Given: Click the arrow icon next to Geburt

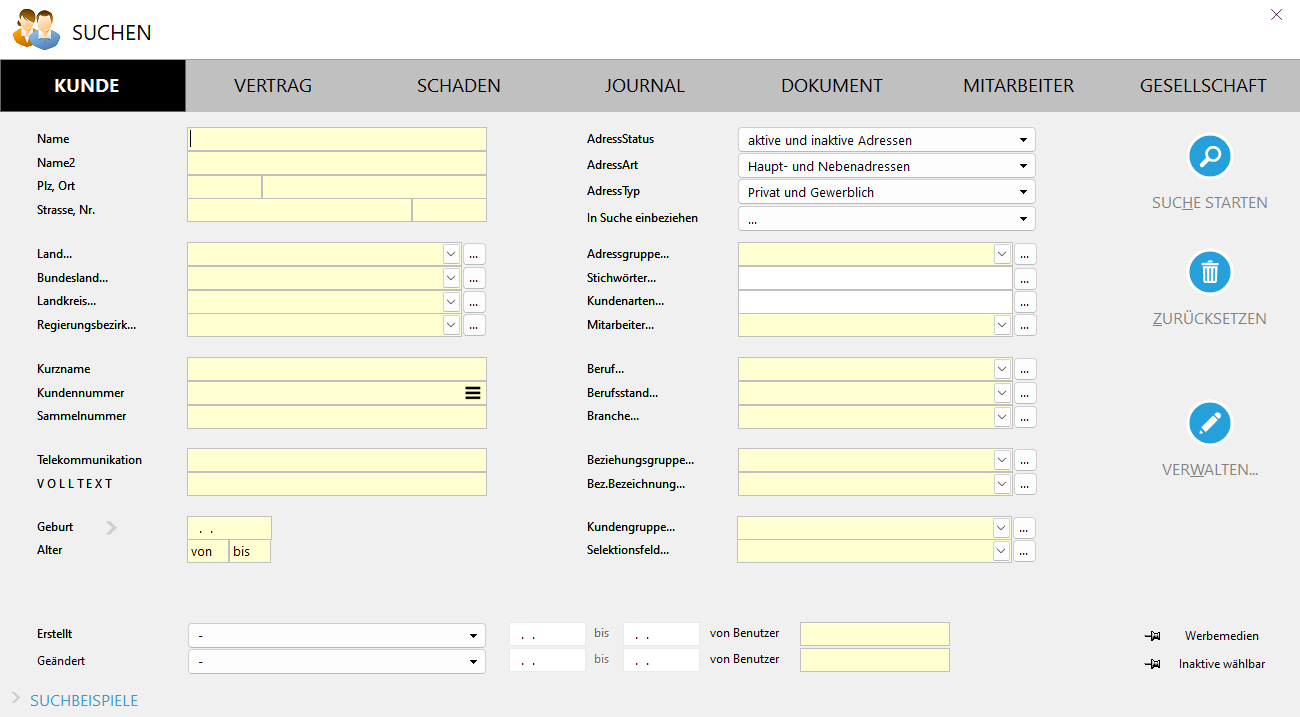Looking at the screenshot, I should (x=111, y=528).
